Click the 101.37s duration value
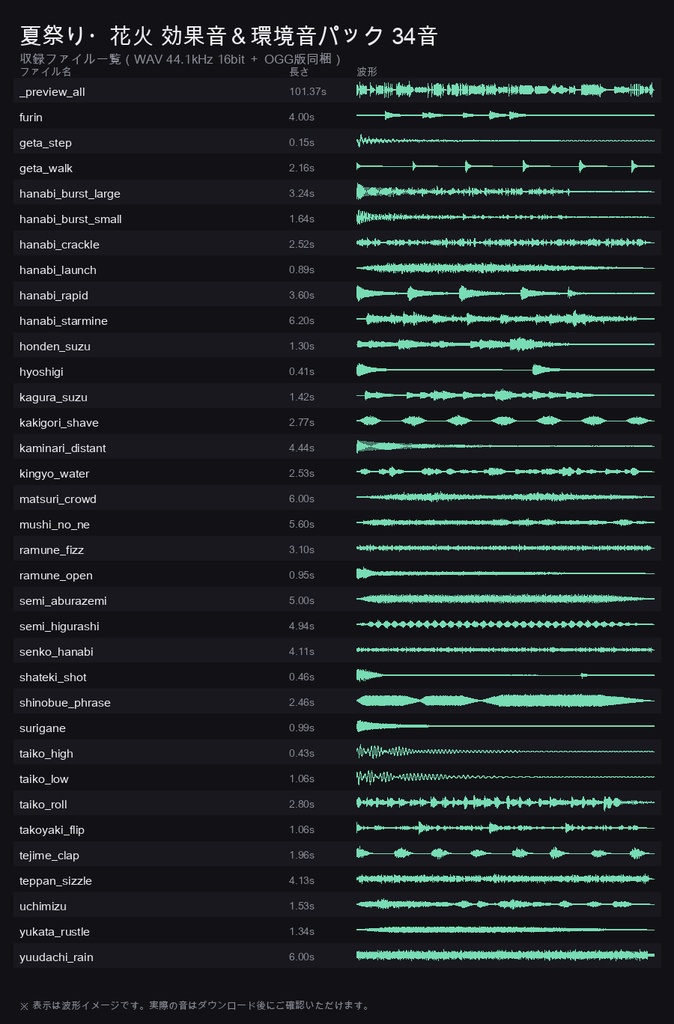674x1024 pixels. click(x=308, y=91)
